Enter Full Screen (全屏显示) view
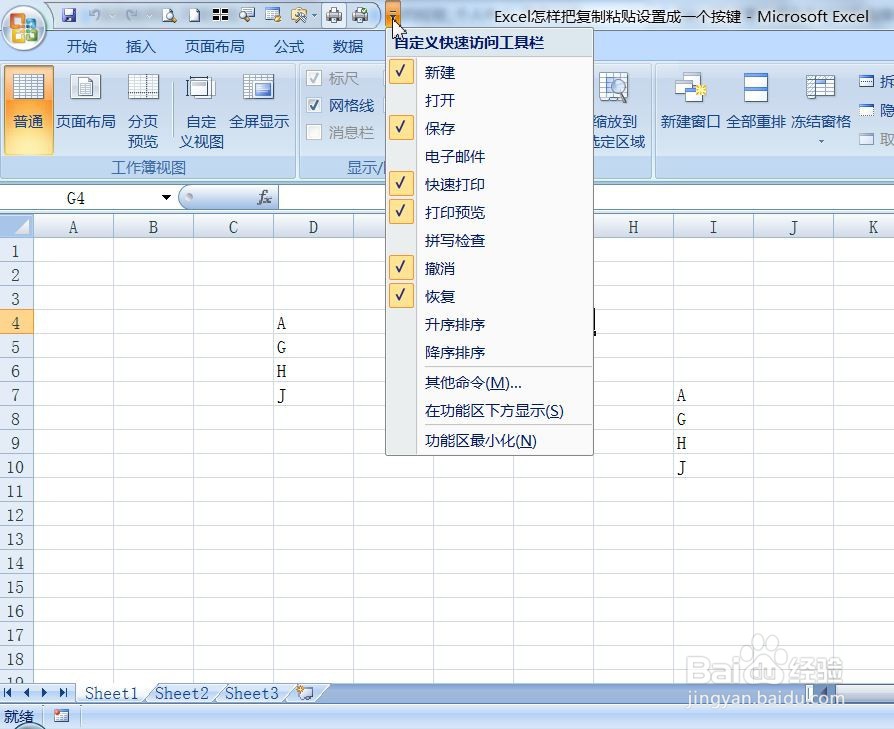Image resolution: width=894 pixels, height=729 pixels. click(x=259, y=103)
